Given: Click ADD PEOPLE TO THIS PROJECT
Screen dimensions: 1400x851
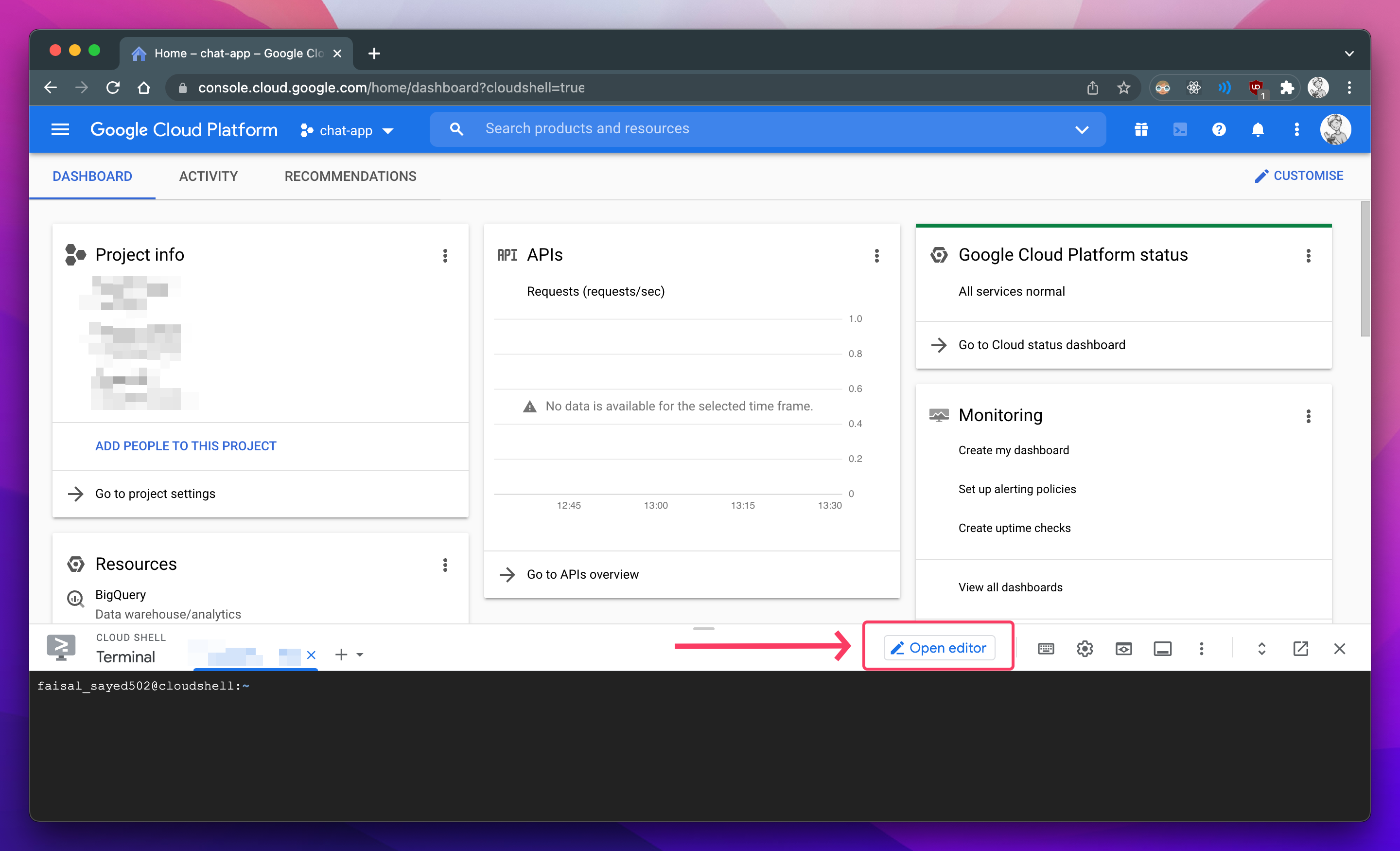Looking at the screenshot, I should 186,446.
